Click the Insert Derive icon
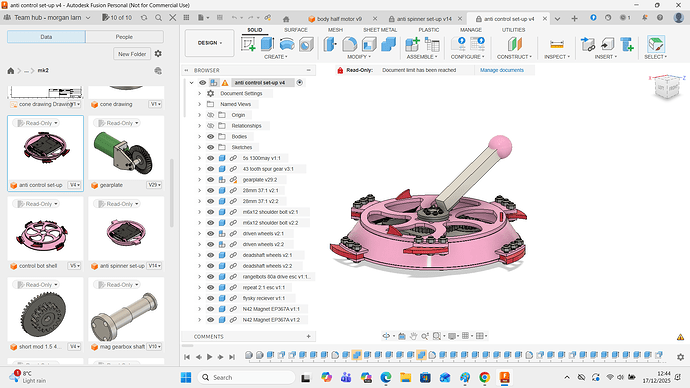690x388 pixels. 607,44
